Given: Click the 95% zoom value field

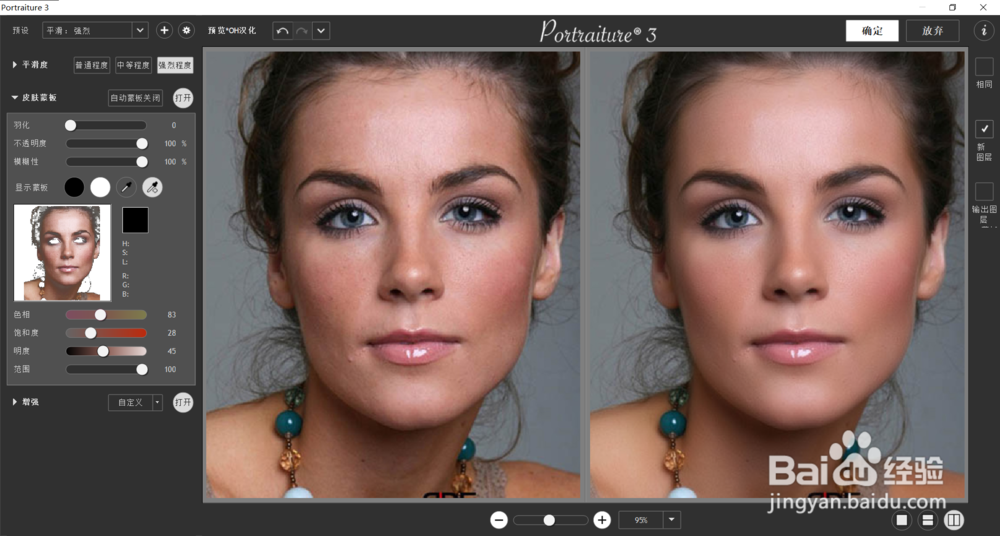Looking at the screenshot, I should tap(641, 520).
